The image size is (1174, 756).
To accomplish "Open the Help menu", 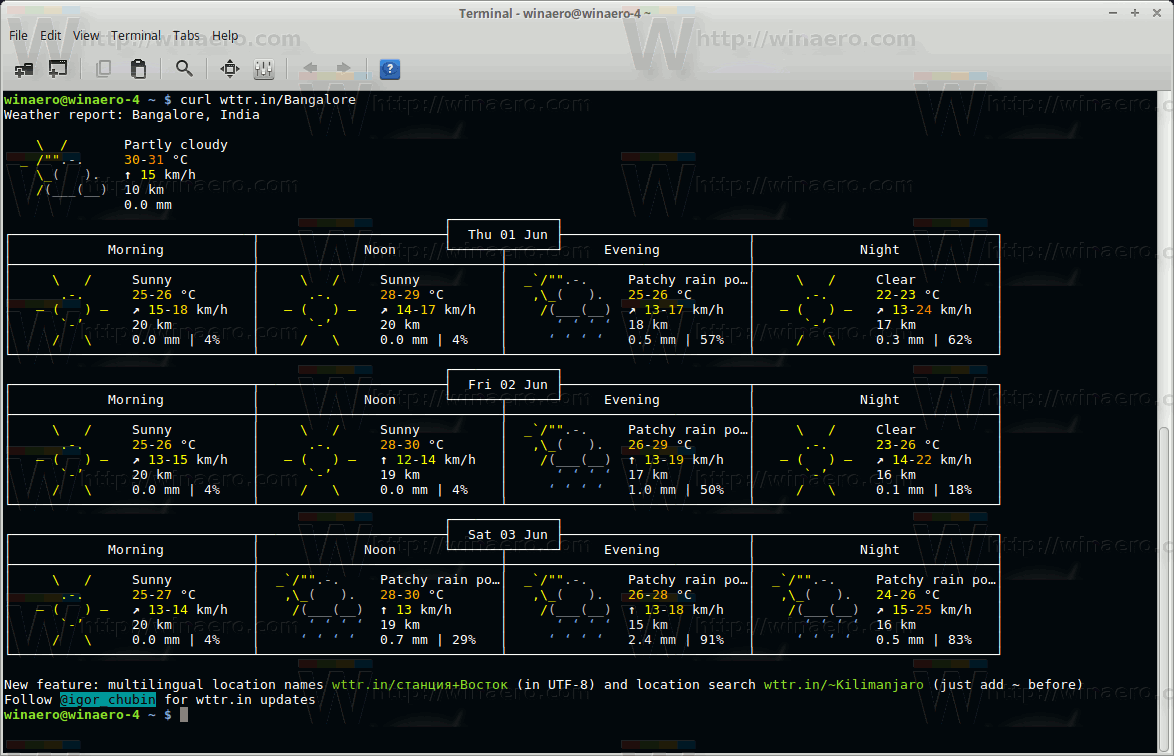I will 225,35.
